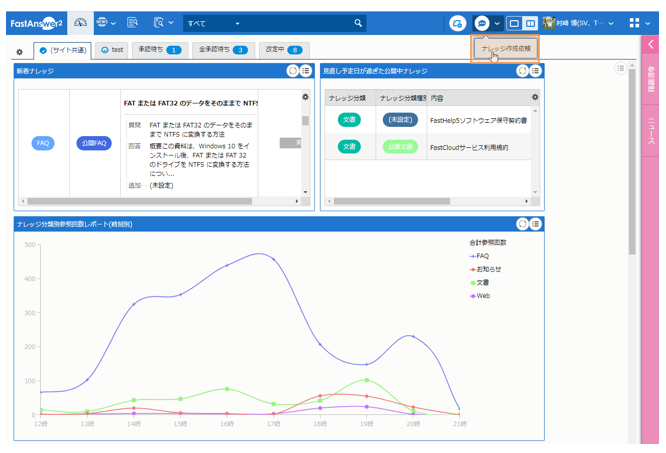This screenshot has width=666, height=453.
Task: Select ナレッジ作成依頼 menu item
Action: click(506, 48)
